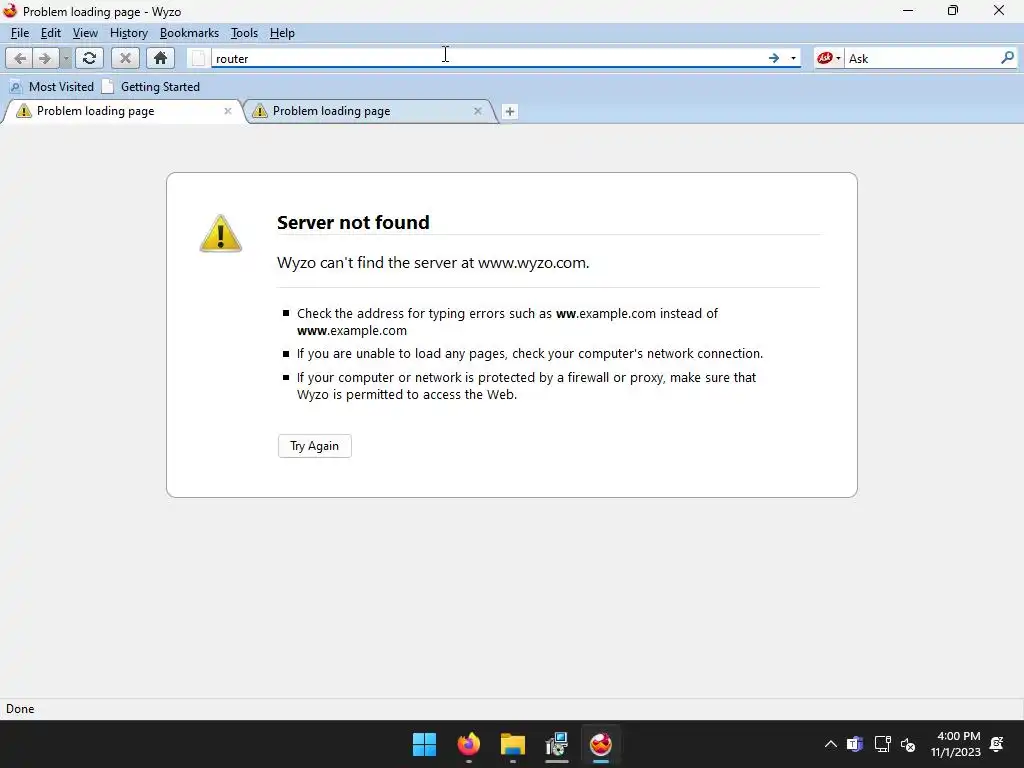The height and width of the screenshot is (768, 1024).
Task: Click into the Ask search field
Action: coord(921,58)
